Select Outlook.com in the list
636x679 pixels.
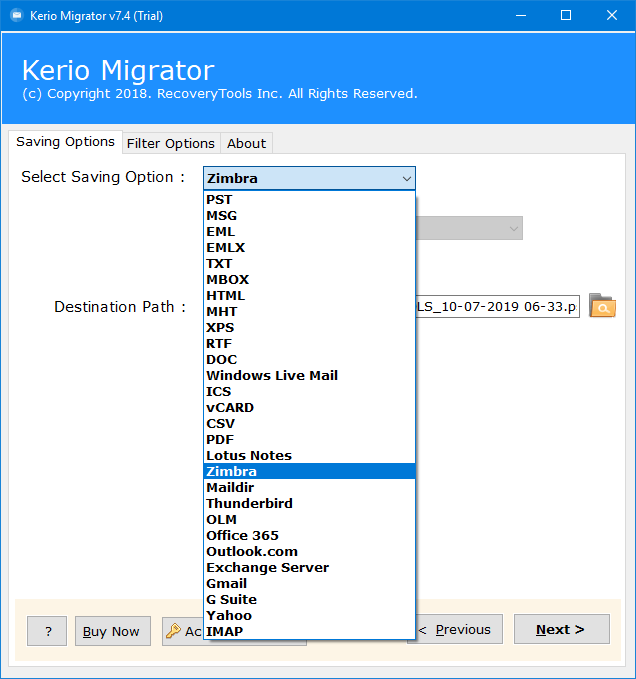[x=309, y=552]
